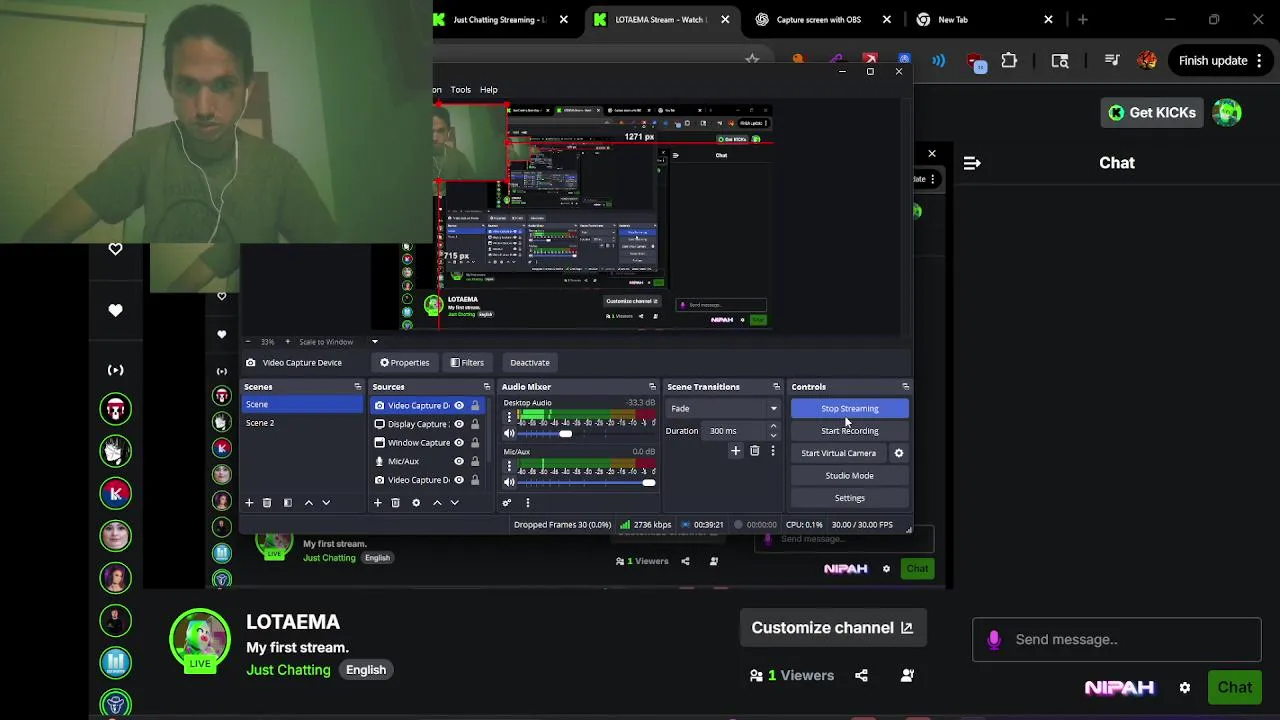Viewport: 1280px width, 720px height.
Task: Click Start Recording button
Action: pos(850,431)
